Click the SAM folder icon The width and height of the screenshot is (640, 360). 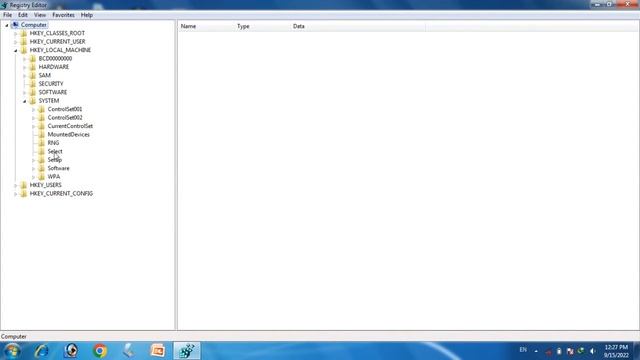(33, 76)
